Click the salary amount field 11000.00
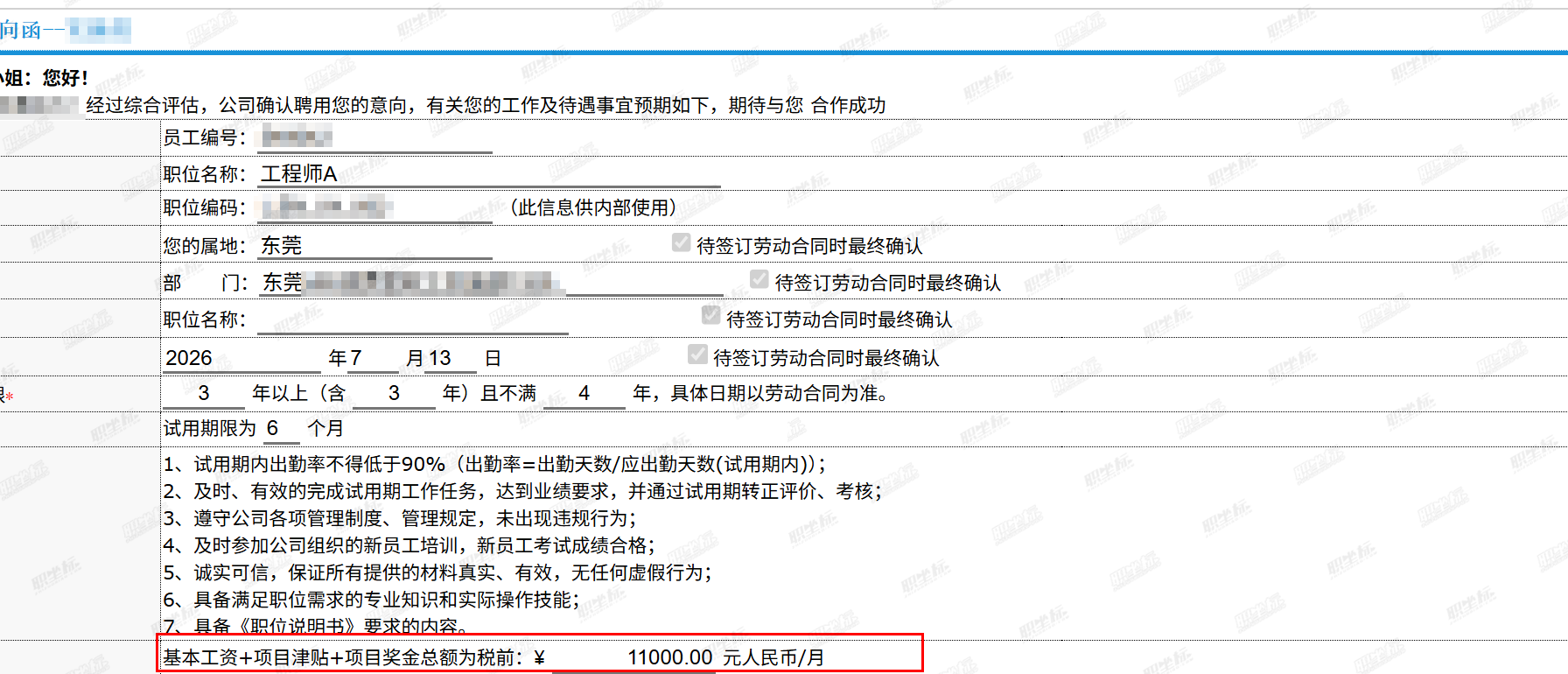This screenshot has height=674, width=1568. pos(633,657)
